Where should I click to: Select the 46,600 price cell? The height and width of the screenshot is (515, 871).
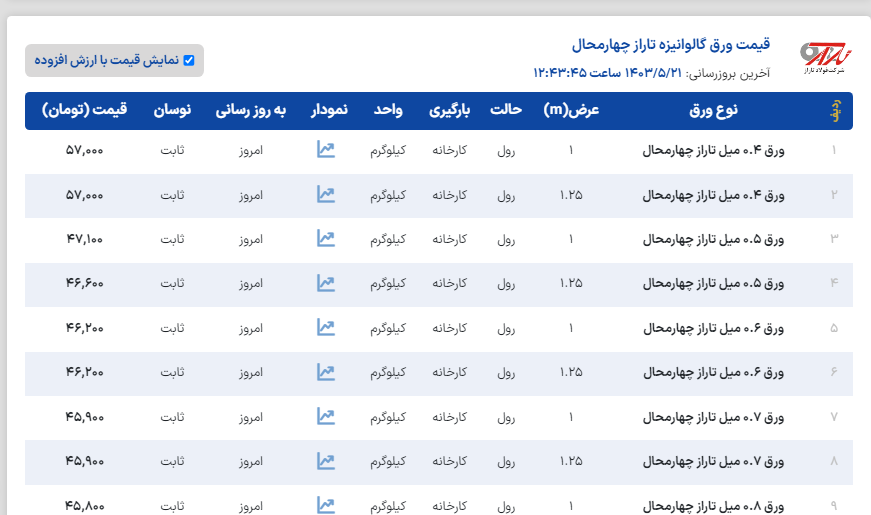85,284
